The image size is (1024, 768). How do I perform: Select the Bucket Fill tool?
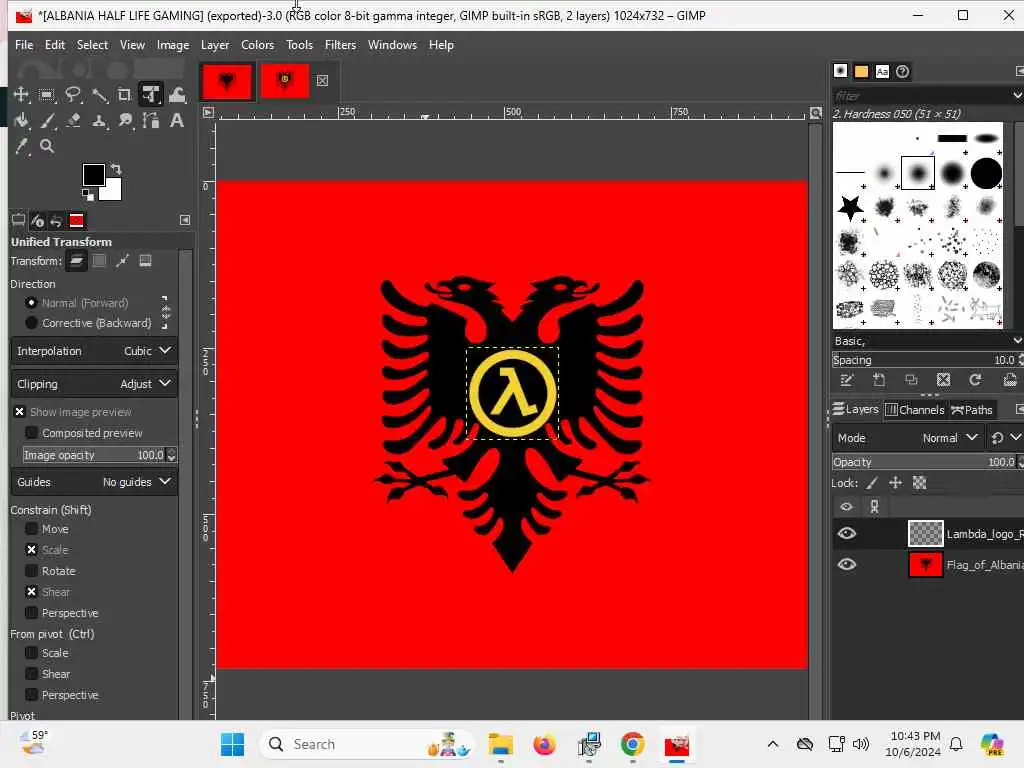pyautogui.click(x=21, y=120)
